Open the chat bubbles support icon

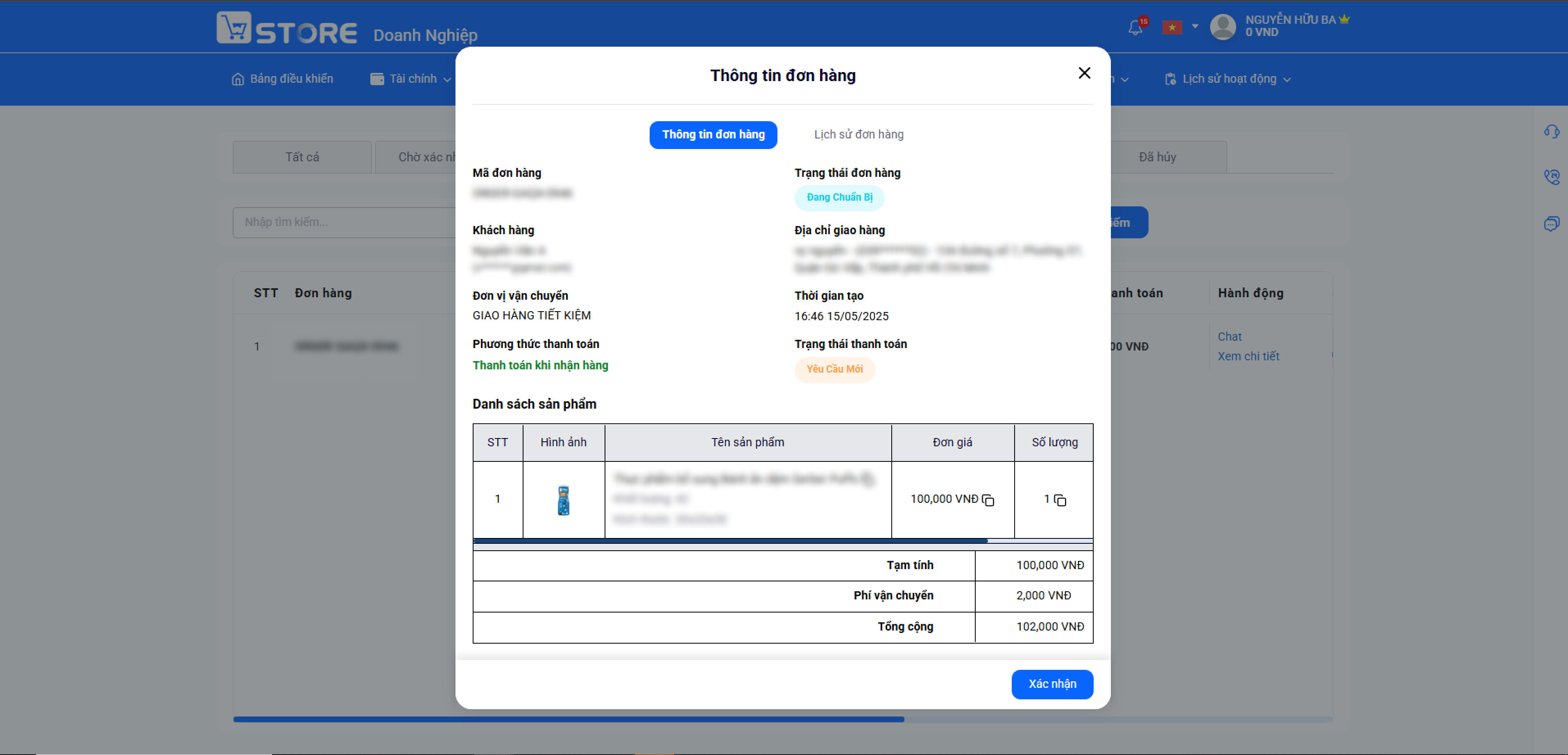point(1552,223)
